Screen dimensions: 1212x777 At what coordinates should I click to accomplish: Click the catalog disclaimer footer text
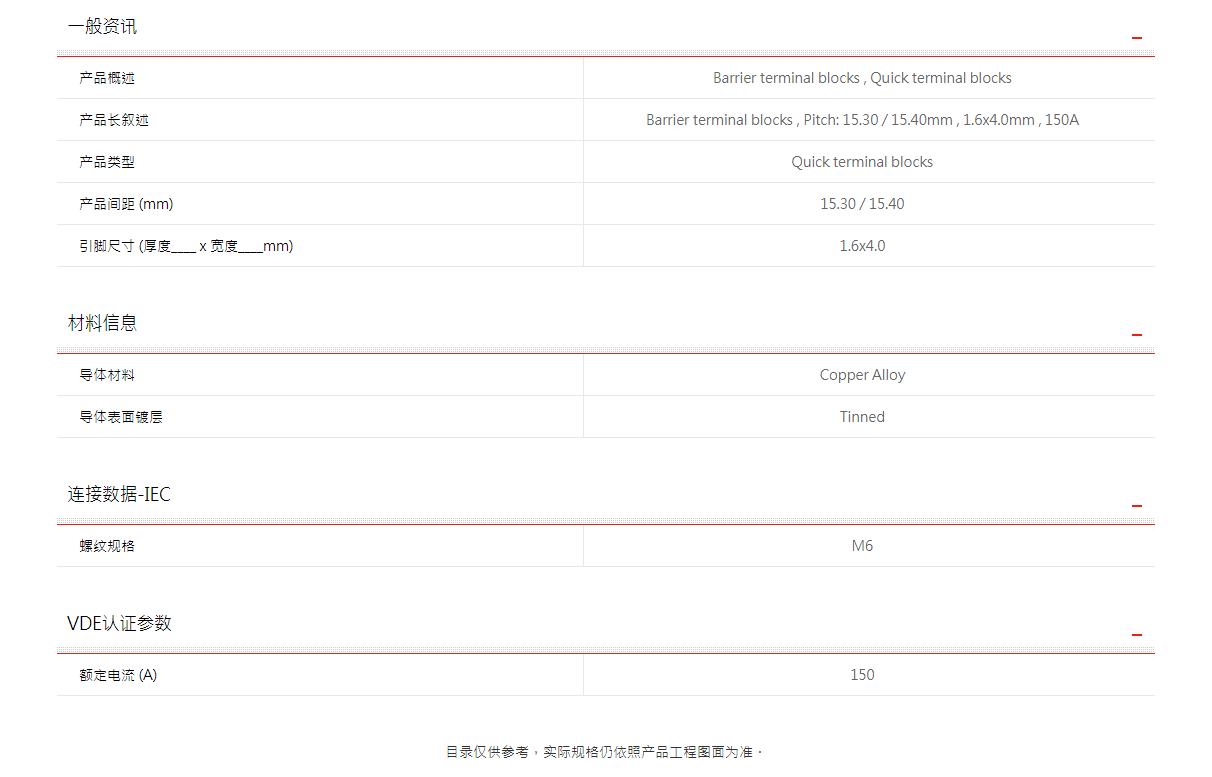(x=604, y=752)
